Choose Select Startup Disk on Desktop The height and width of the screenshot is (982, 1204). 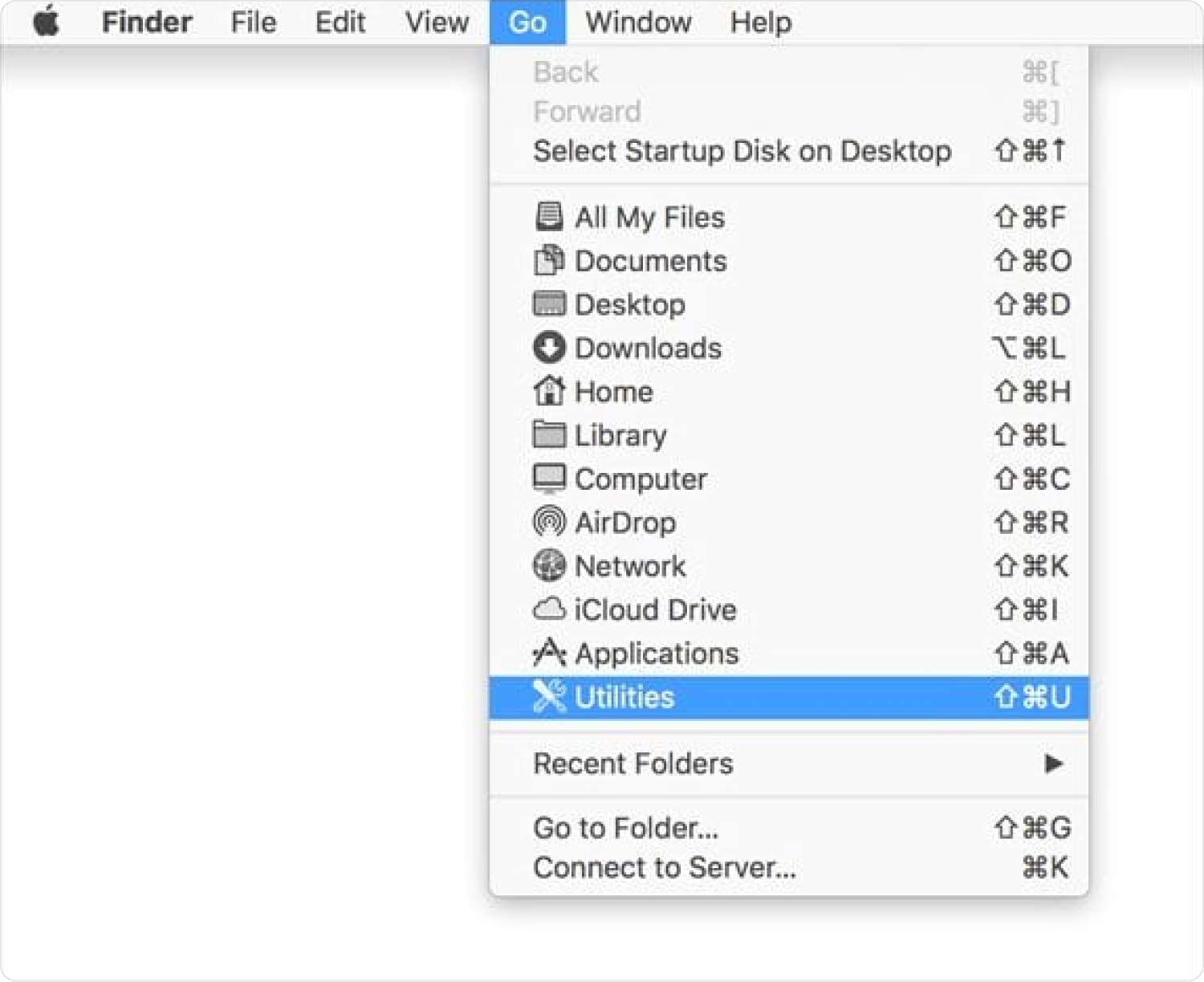pyautogui.click(x=789, y=151)
